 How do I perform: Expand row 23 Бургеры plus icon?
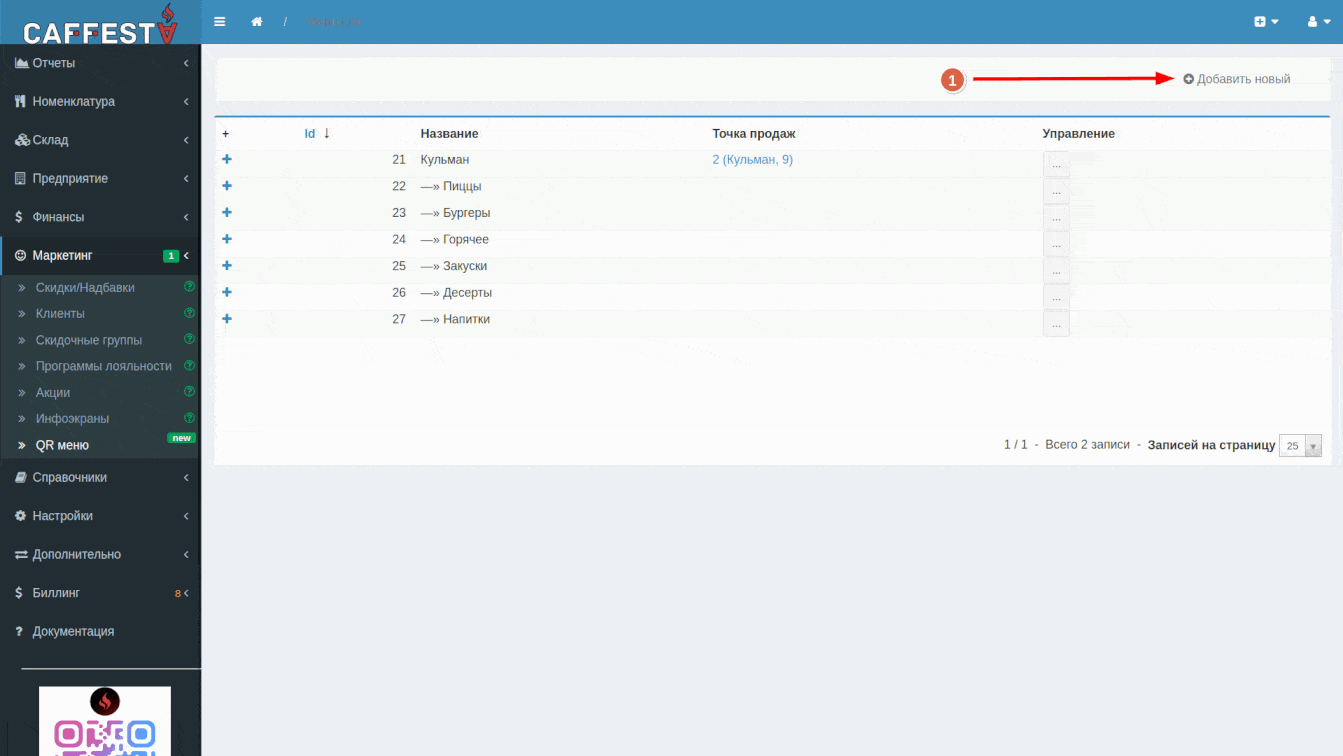(227, 212)
